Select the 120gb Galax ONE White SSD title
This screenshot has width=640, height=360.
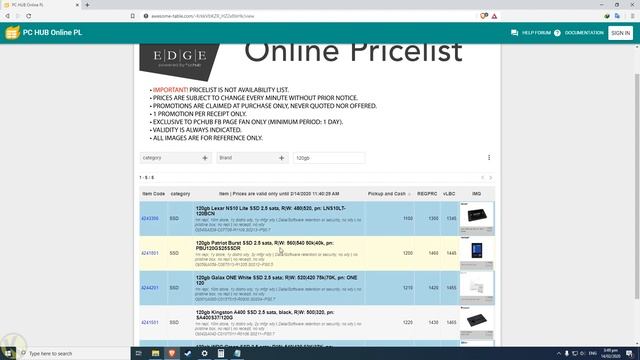pyautogui.click(x=277, y=280)
